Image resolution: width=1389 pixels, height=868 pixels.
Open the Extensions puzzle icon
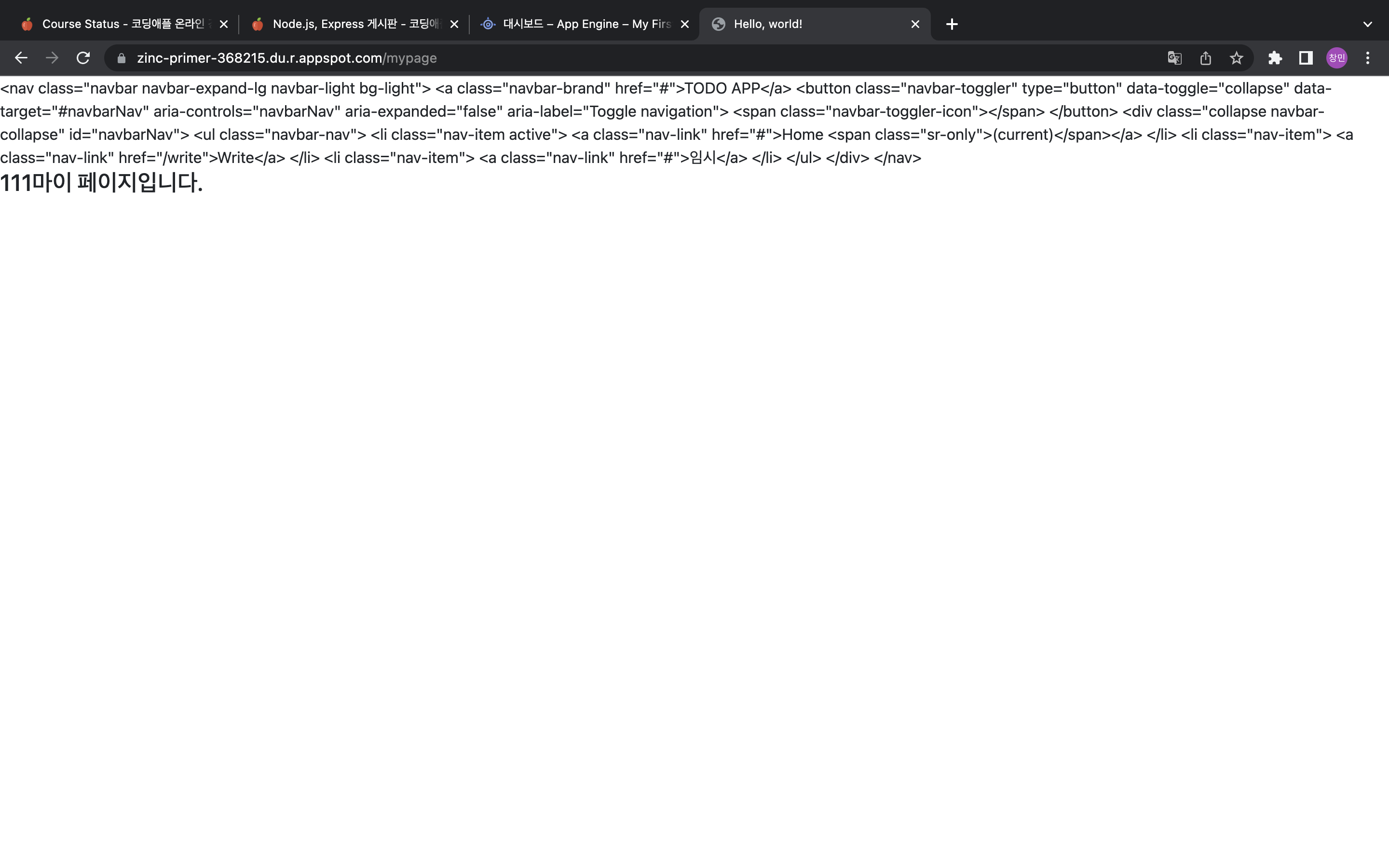(1275, 58)
